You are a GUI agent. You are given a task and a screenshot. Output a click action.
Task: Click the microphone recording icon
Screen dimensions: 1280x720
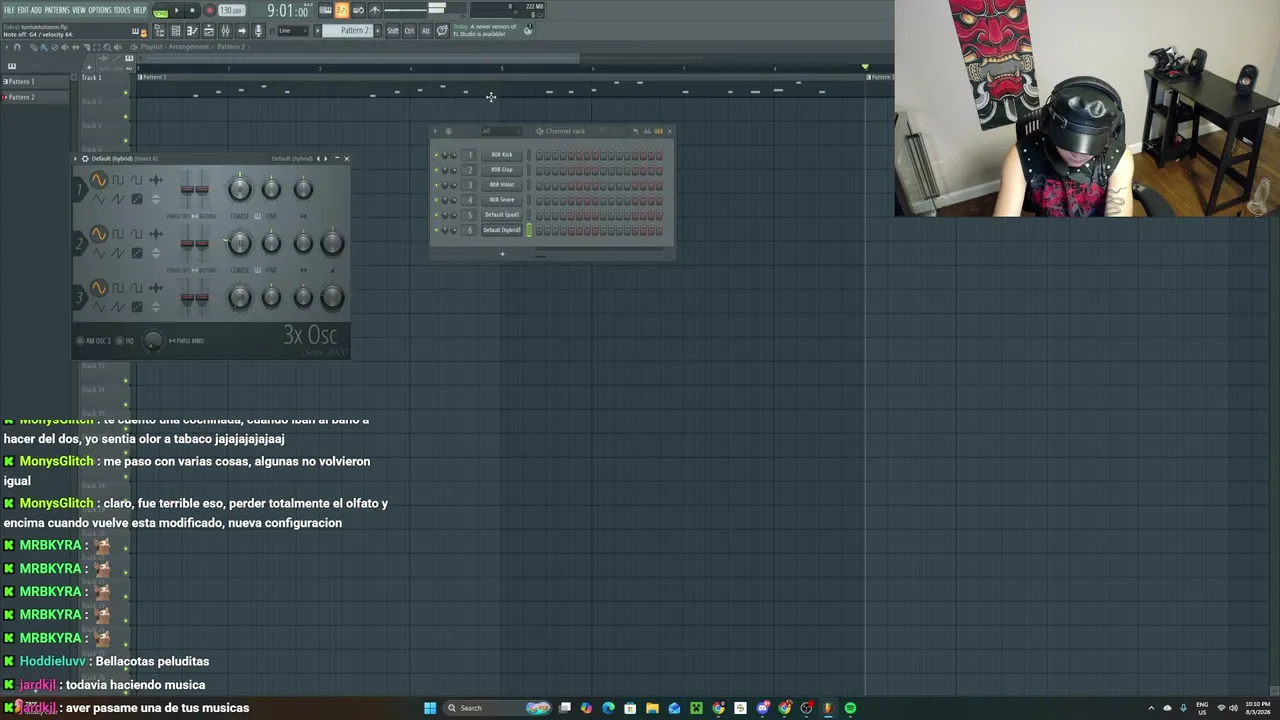(x=258, y=31)
